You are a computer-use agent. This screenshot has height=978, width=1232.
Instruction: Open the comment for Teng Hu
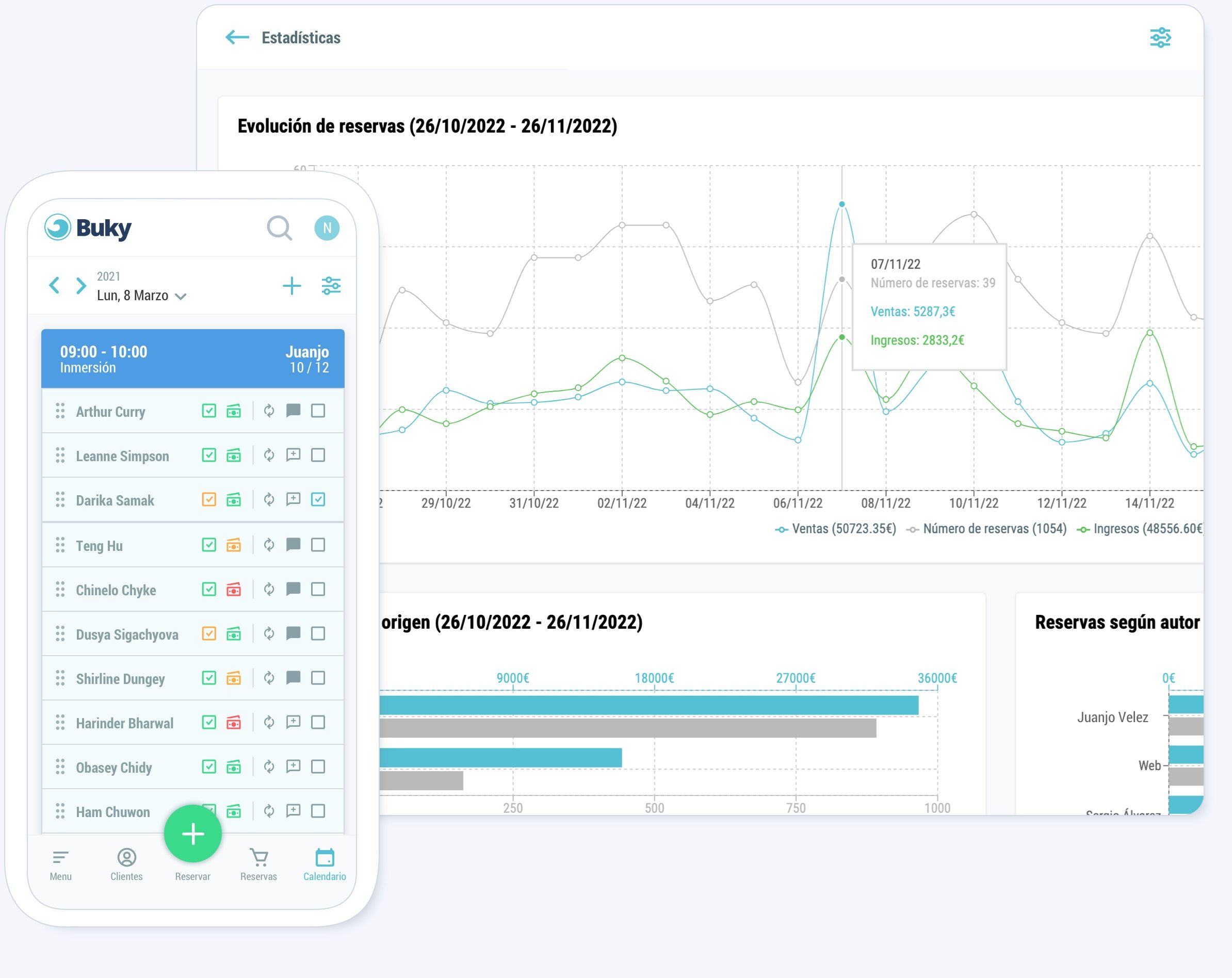point(293,545)
